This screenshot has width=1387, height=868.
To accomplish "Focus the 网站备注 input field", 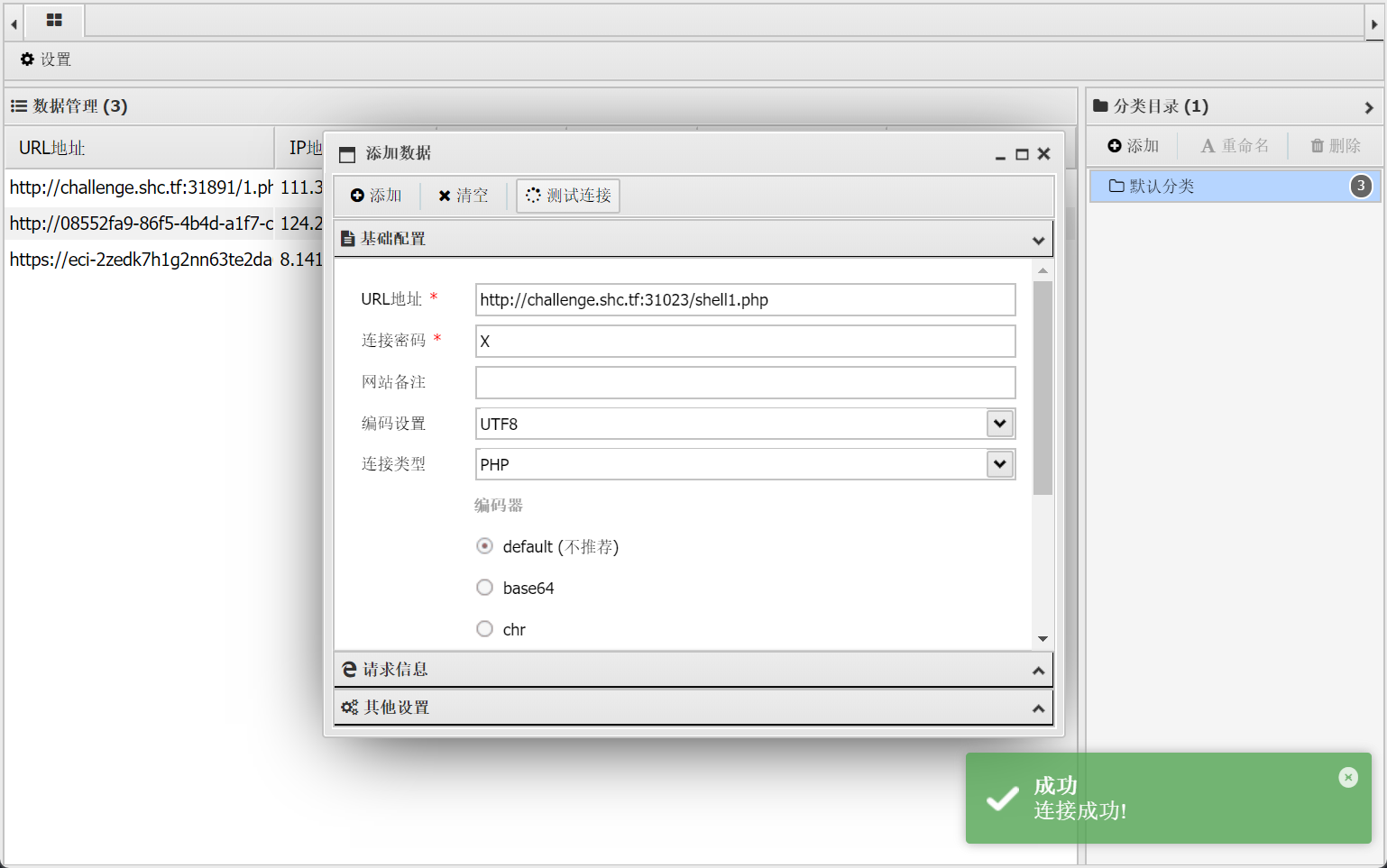I will click(745, 382).
